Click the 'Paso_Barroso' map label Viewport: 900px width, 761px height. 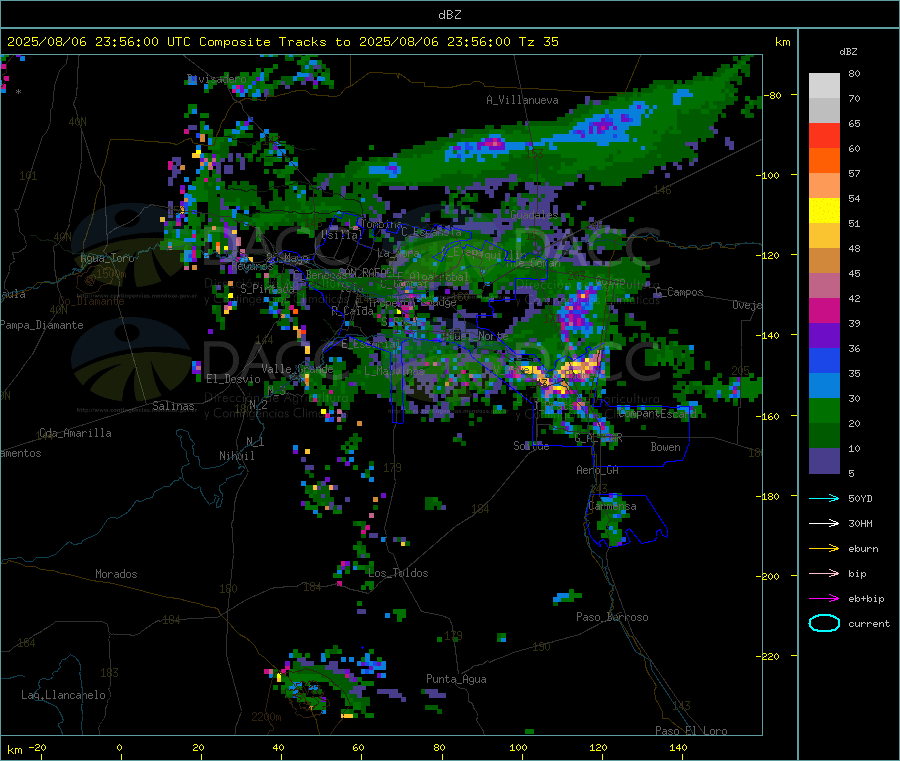click(x=612, y=617)
